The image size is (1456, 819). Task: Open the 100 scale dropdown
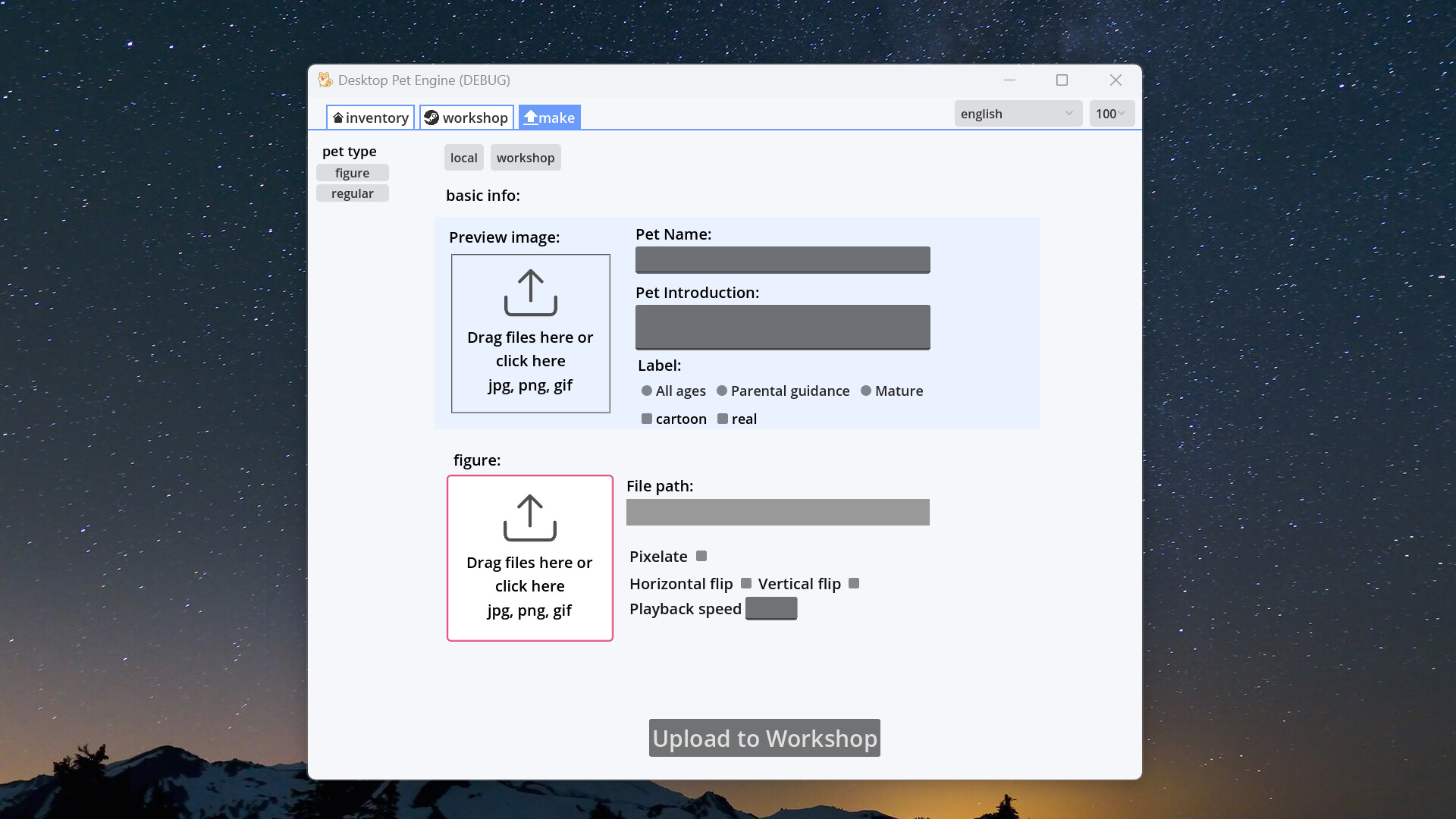tap(1110, 113)
